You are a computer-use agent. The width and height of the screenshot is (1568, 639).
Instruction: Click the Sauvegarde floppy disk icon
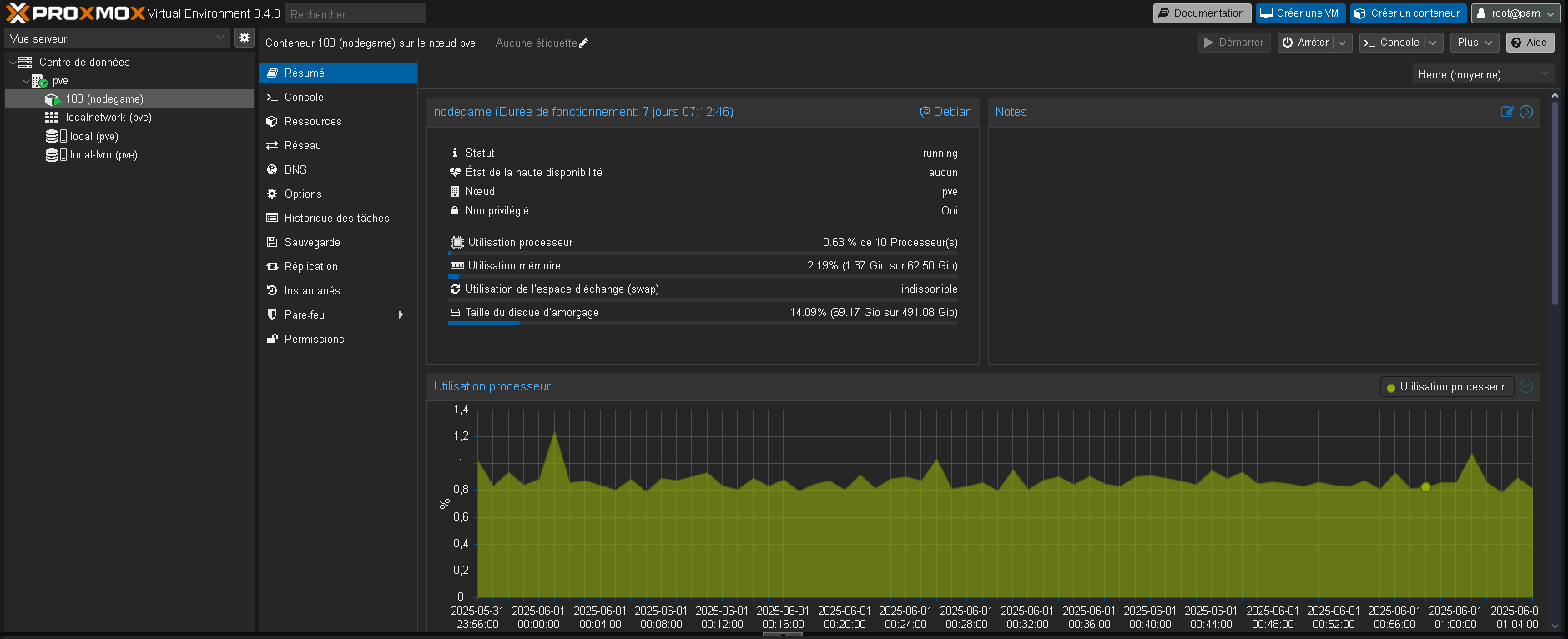coord(272,242)
